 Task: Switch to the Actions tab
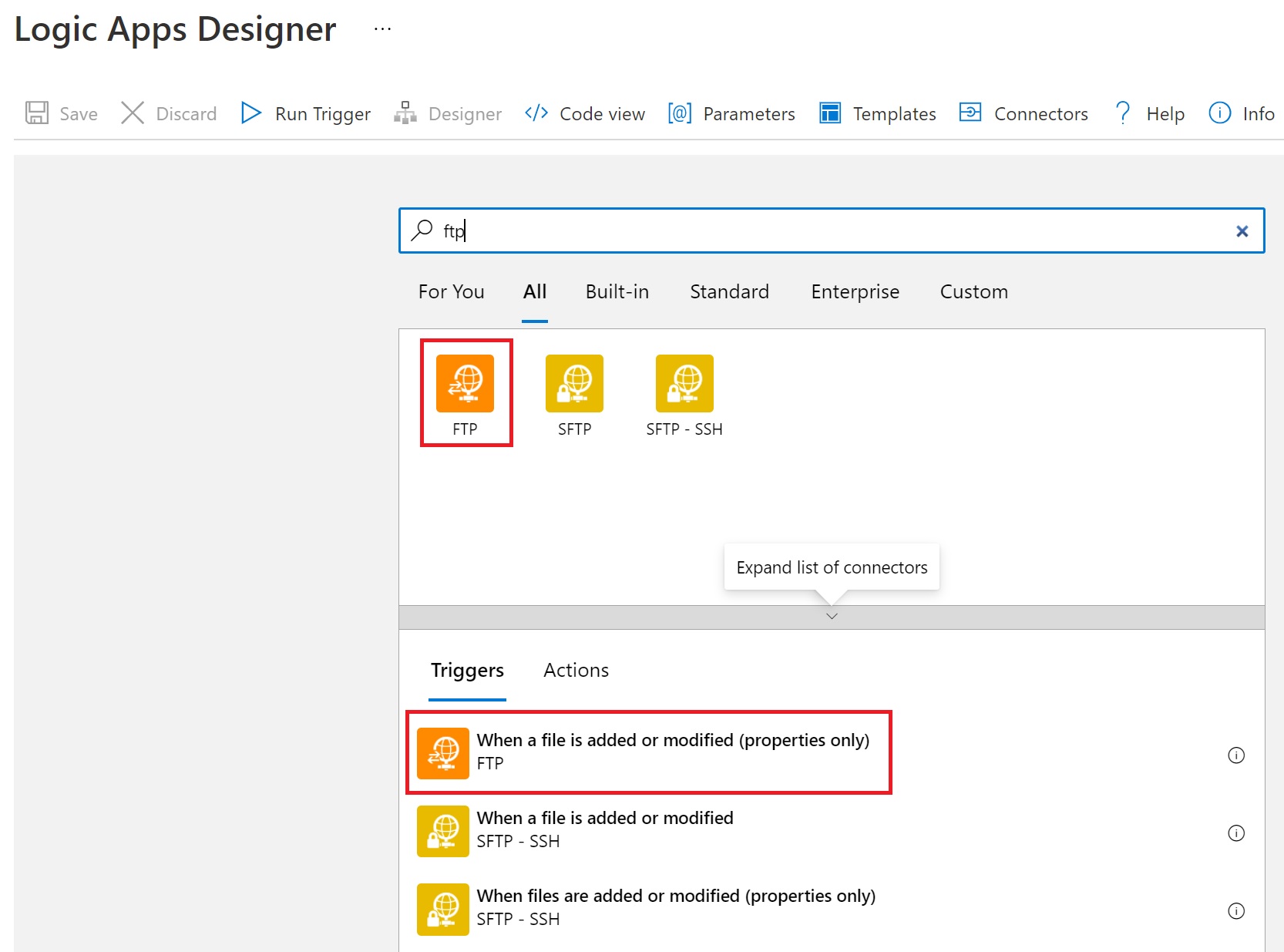576,671
